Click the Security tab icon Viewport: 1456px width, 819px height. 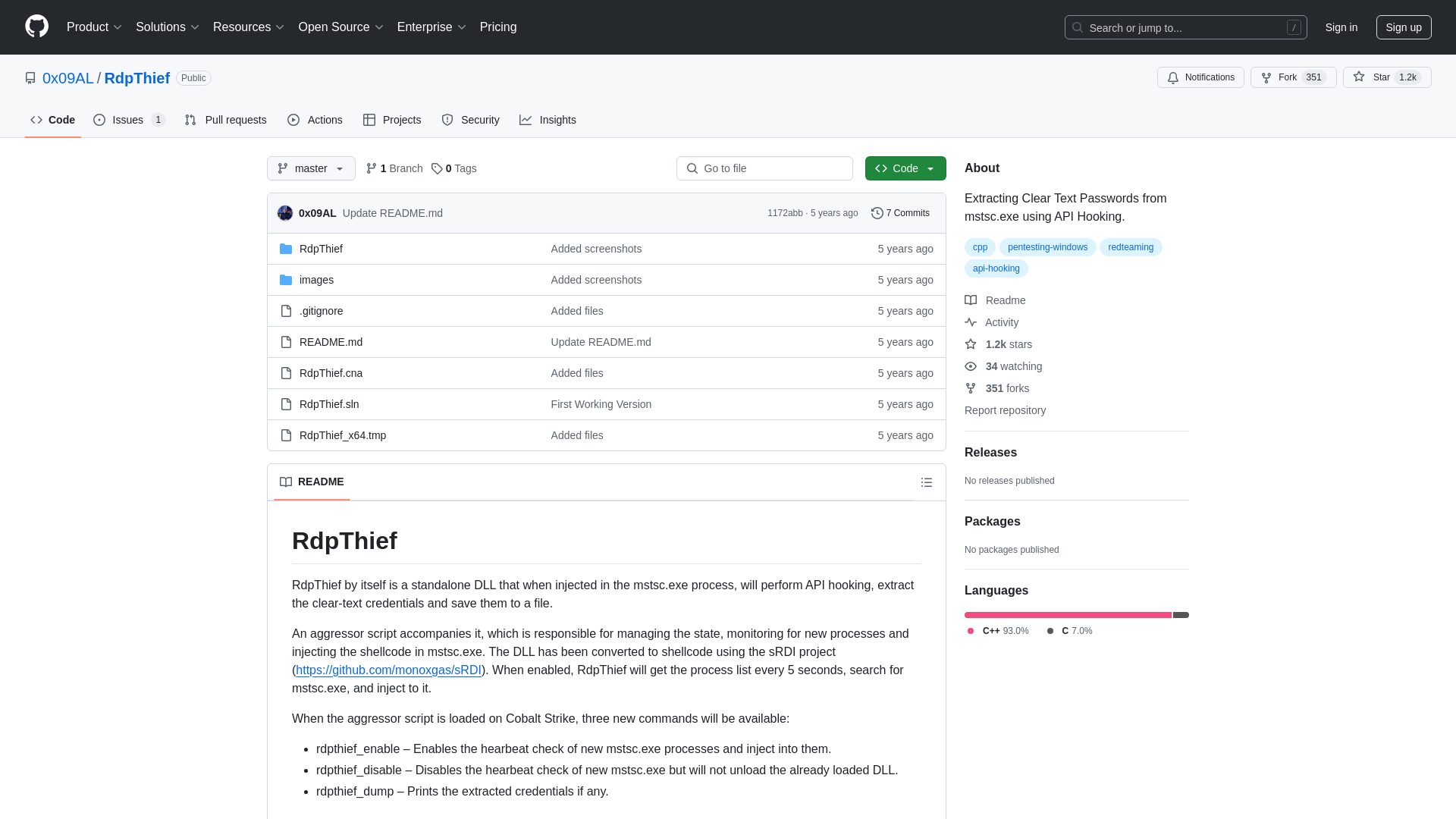coord(446,119)
